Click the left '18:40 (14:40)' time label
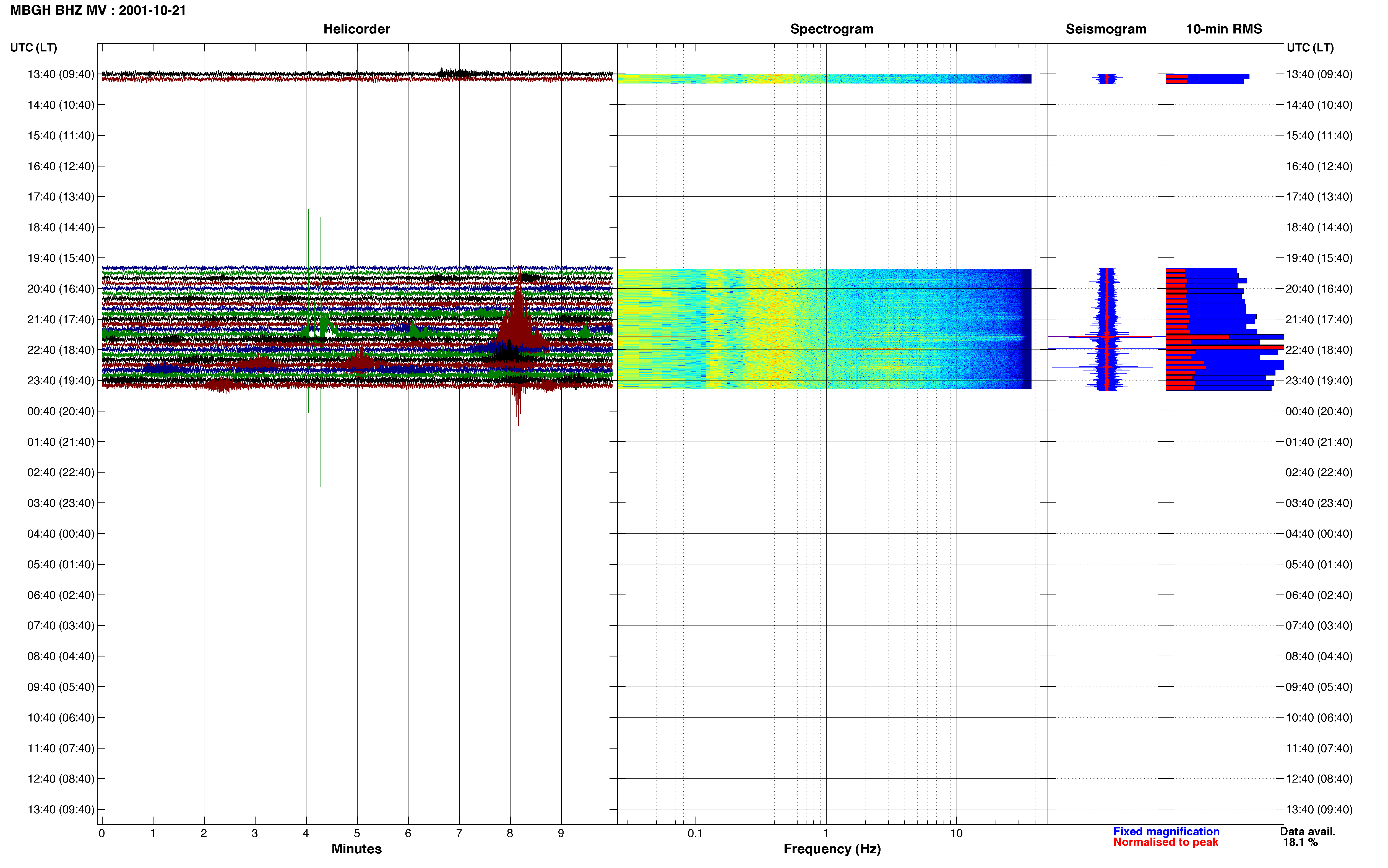 coord(61,227)
